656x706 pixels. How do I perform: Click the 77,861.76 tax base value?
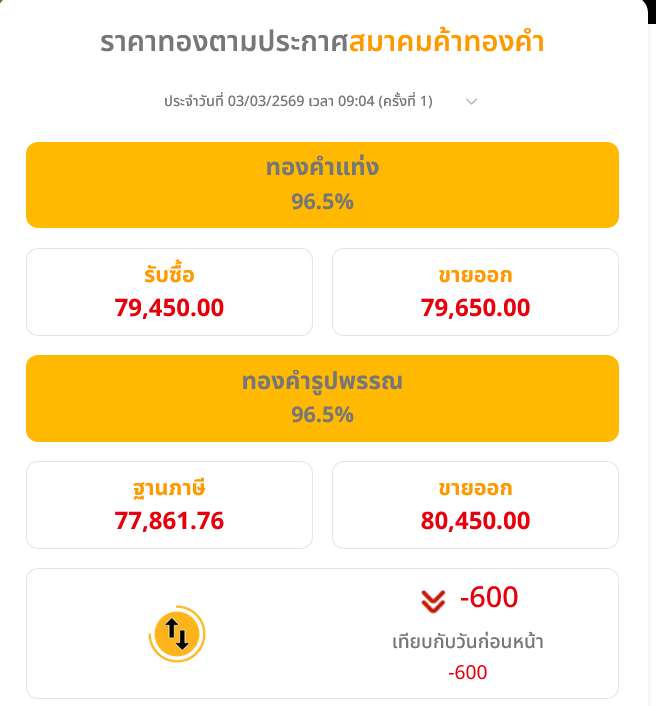tap(169, 520)
